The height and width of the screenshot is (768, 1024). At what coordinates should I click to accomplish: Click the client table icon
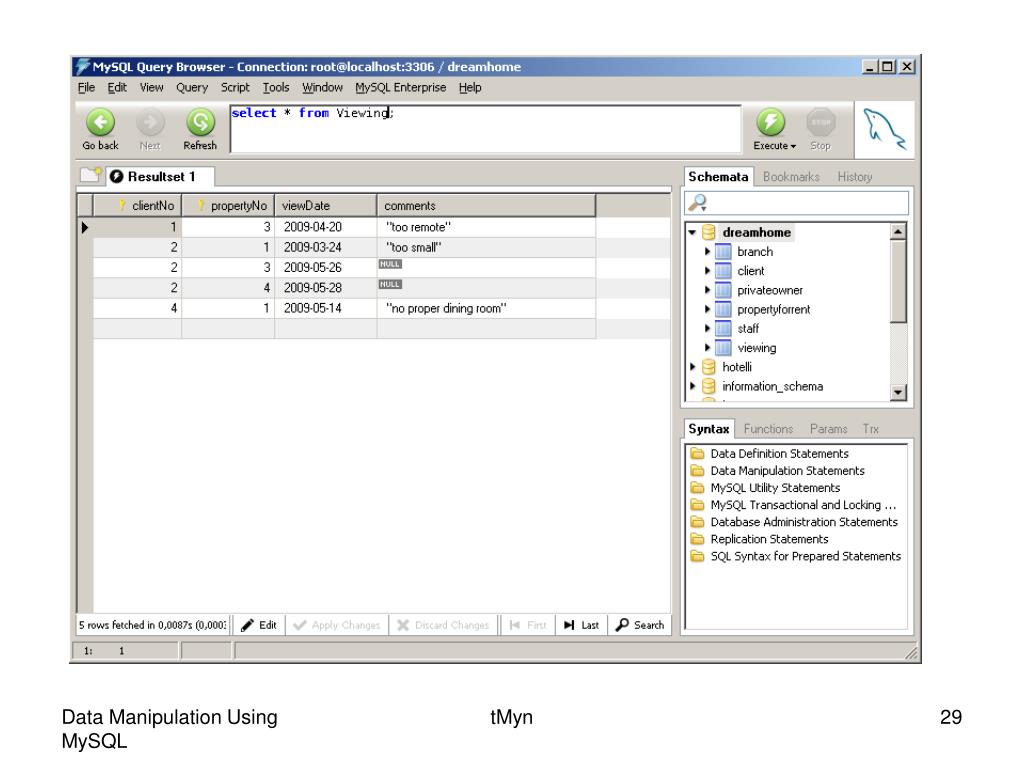pyautogui.click(x=723, y=271)
